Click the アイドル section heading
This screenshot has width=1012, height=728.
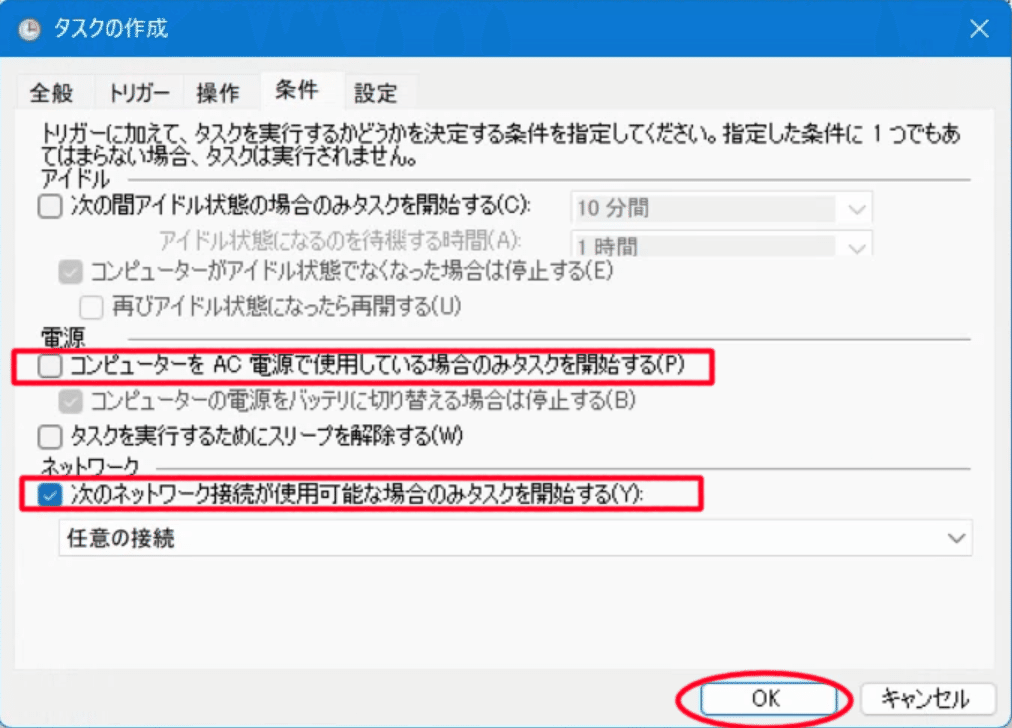76,178
